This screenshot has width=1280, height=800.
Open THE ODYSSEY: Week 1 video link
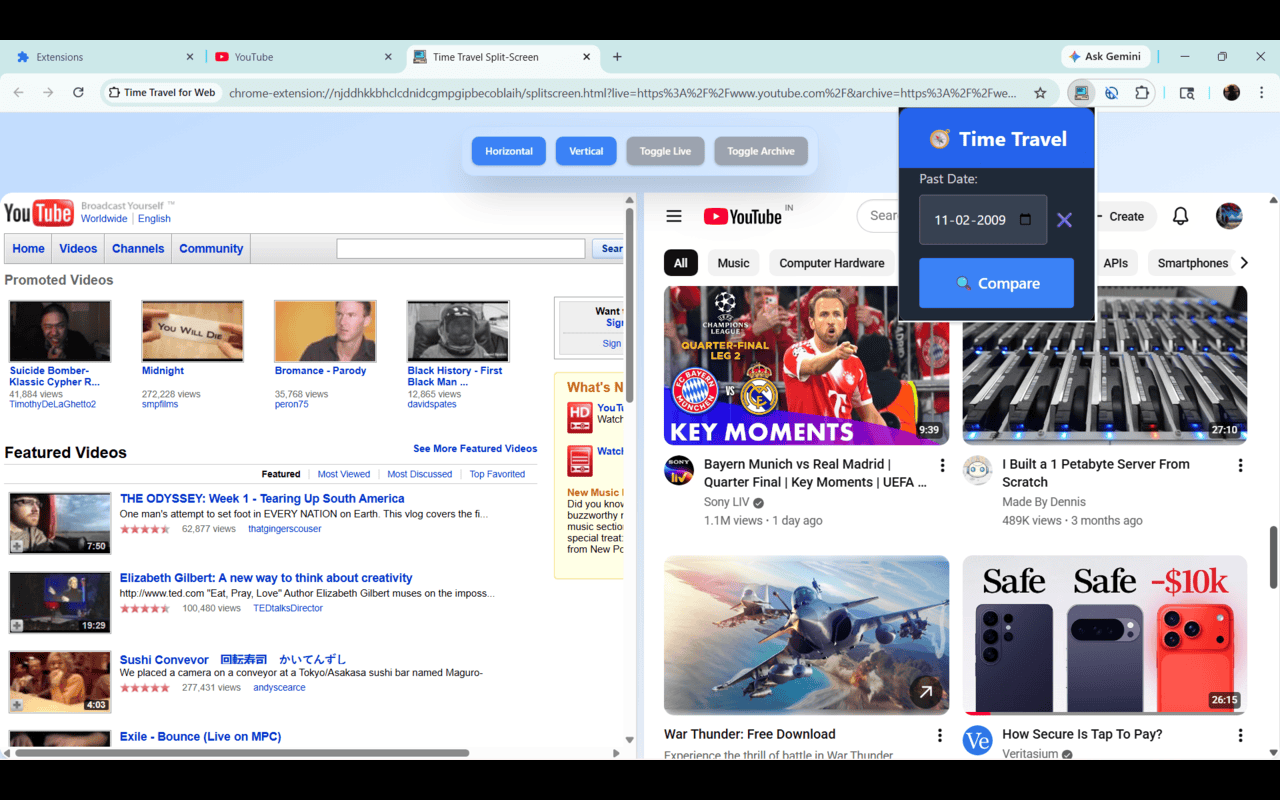tap(262, 498)
